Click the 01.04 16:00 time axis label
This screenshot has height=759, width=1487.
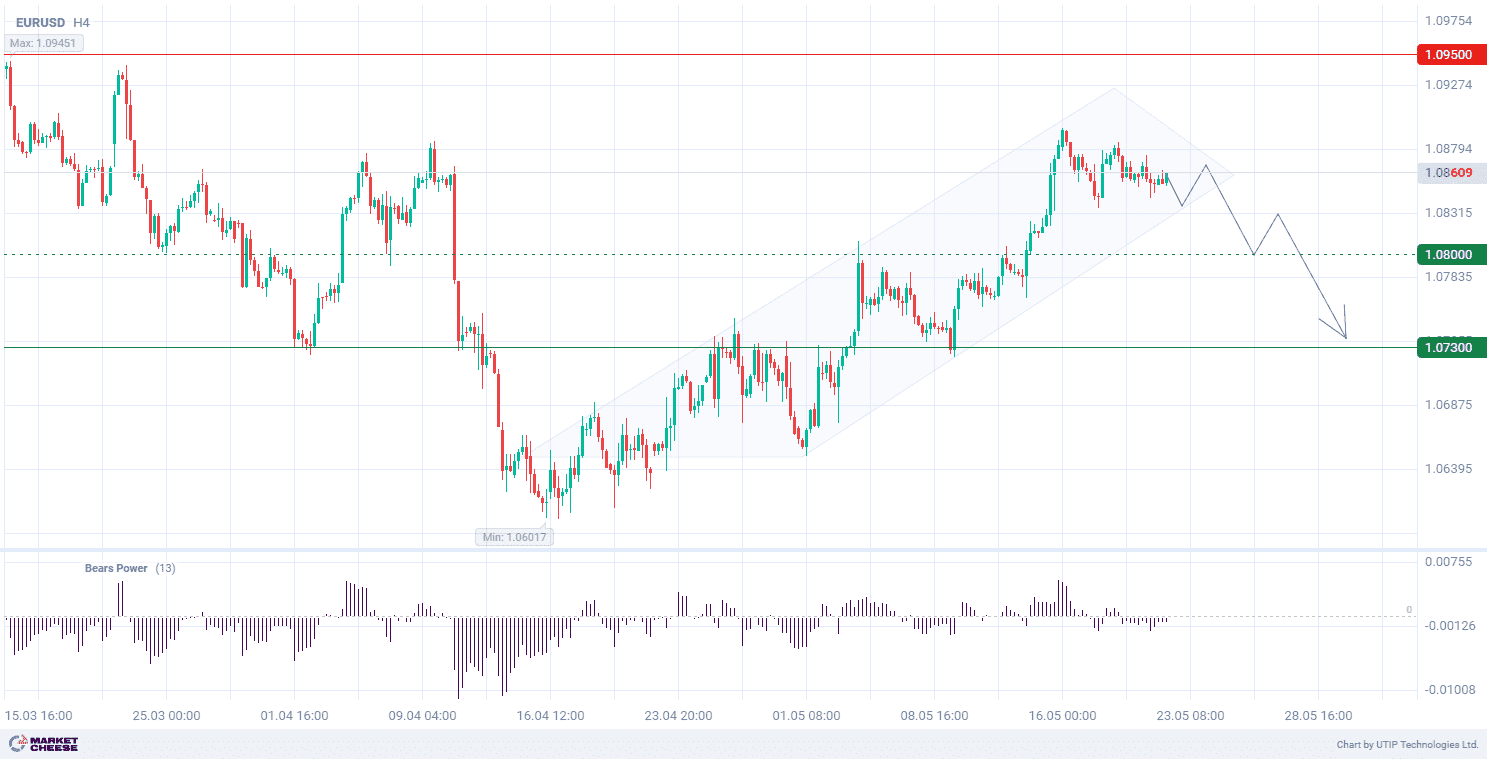[x=294, y=716]
